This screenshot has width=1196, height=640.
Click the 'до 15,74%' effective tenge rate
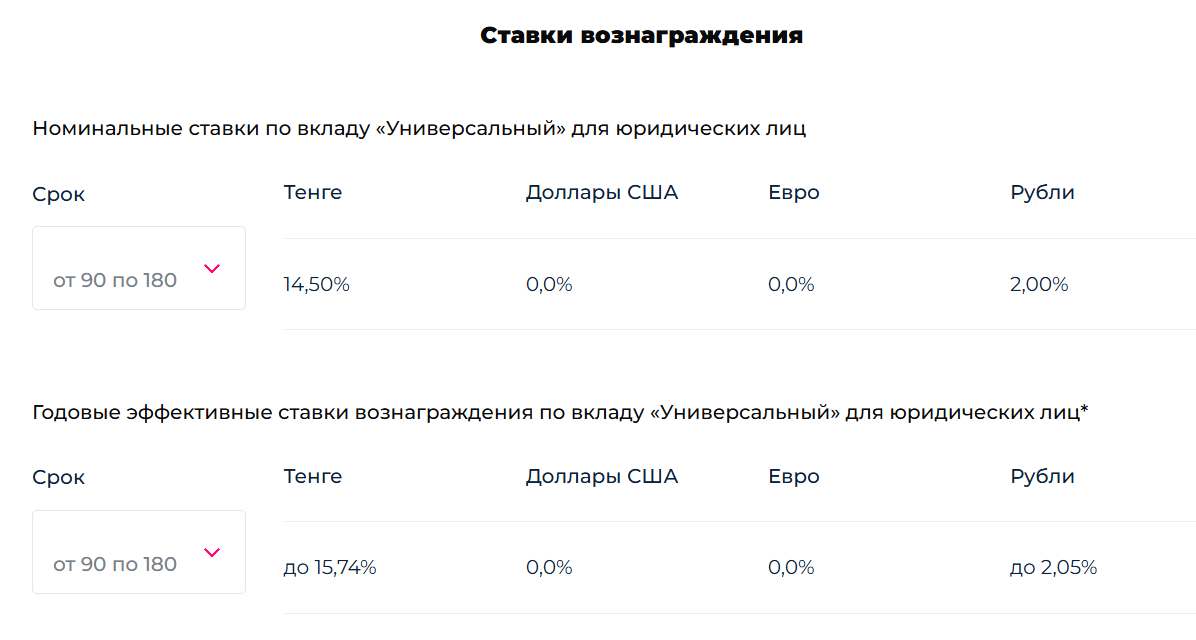point(330,568)
